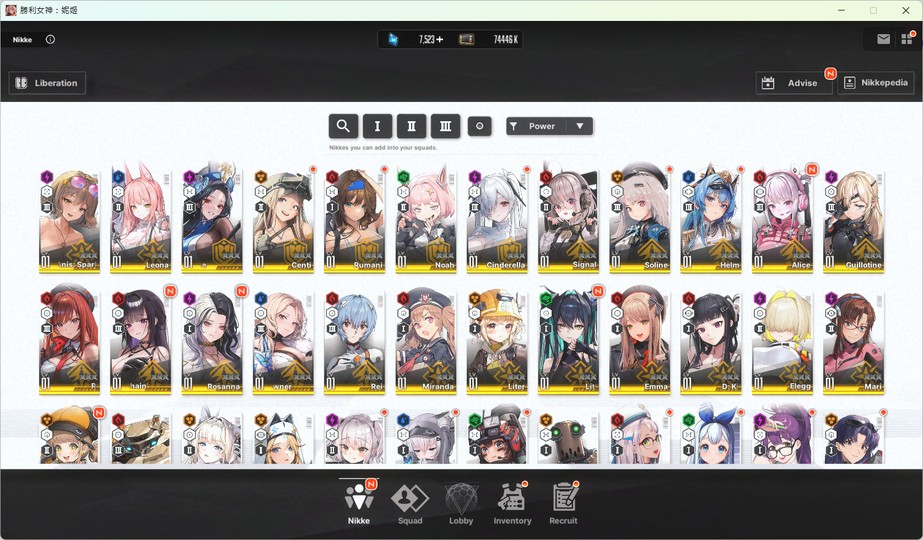The width and height of the screenshot is (923, 540).
Task: Select the Cinderella character card
Action: 497,220
